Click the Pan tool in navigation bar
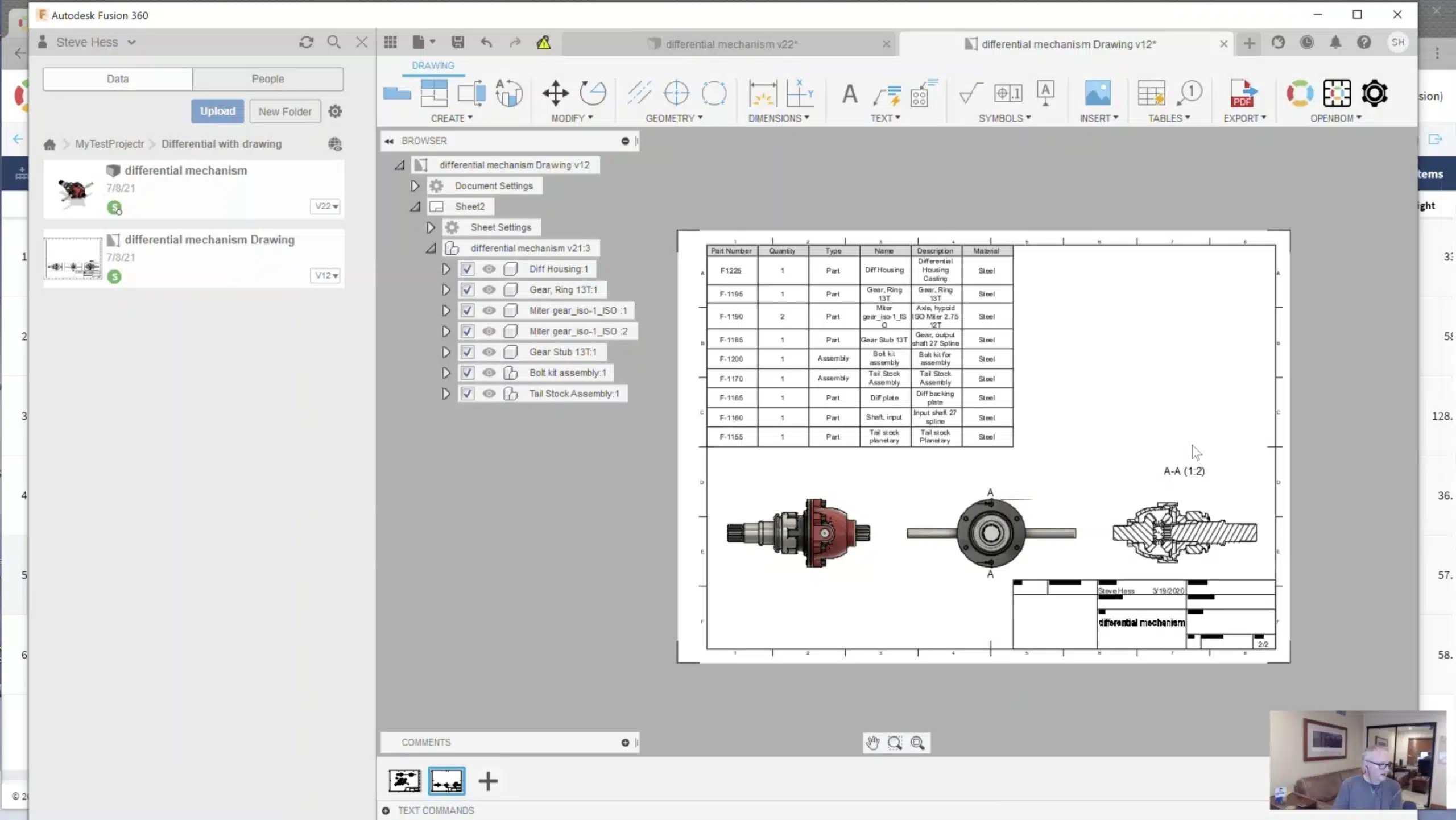The width and height of the screenshot is (1456, 820). coord(872,743)
